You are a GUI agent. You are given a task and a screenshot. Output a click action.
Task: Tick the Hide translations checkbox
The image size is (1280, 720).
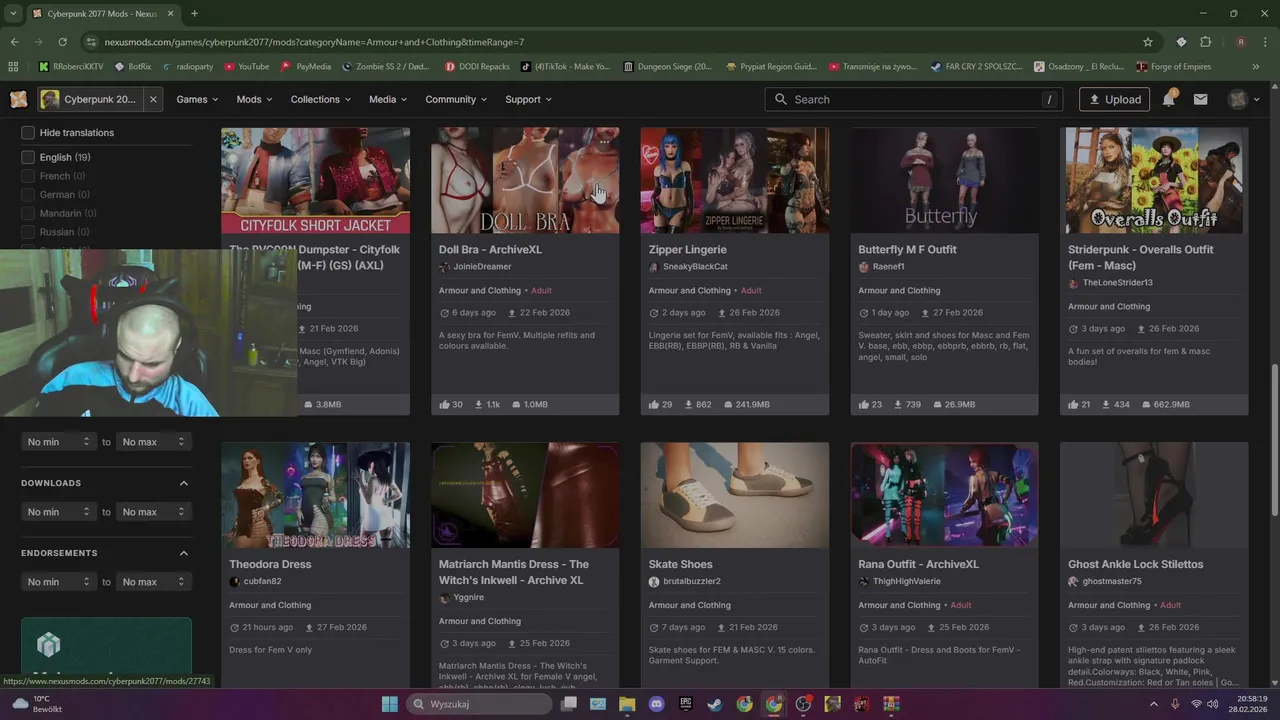click(28, 132)
